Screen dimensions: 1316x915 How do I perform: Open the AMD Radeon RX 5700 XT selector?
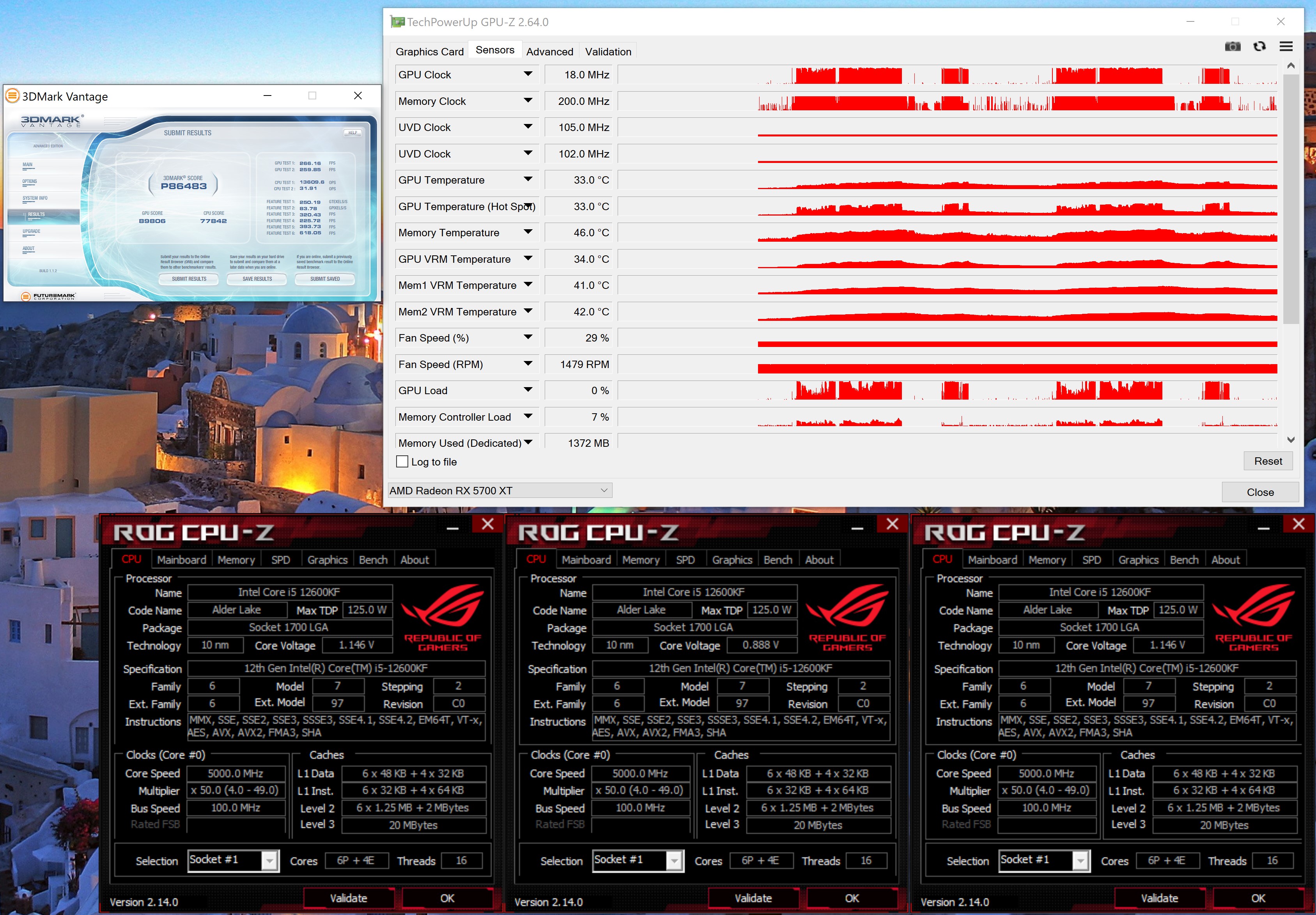point(500,490)
